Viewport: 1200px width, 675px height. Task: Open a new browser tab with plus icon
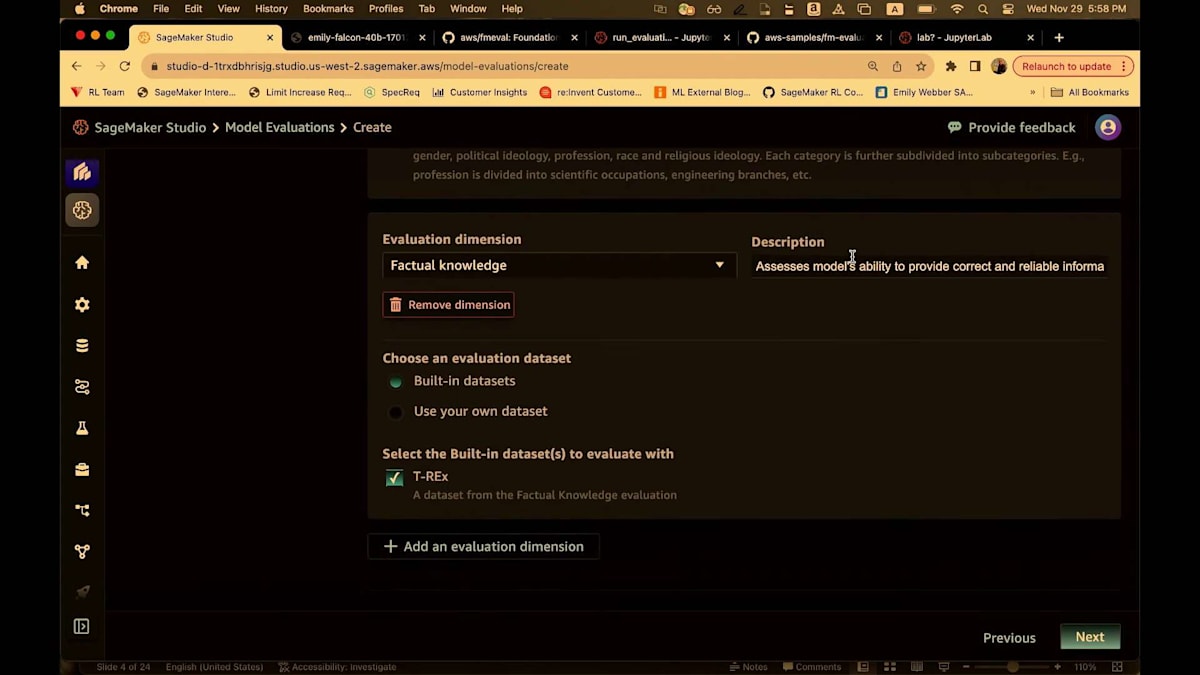point(1059,38)
